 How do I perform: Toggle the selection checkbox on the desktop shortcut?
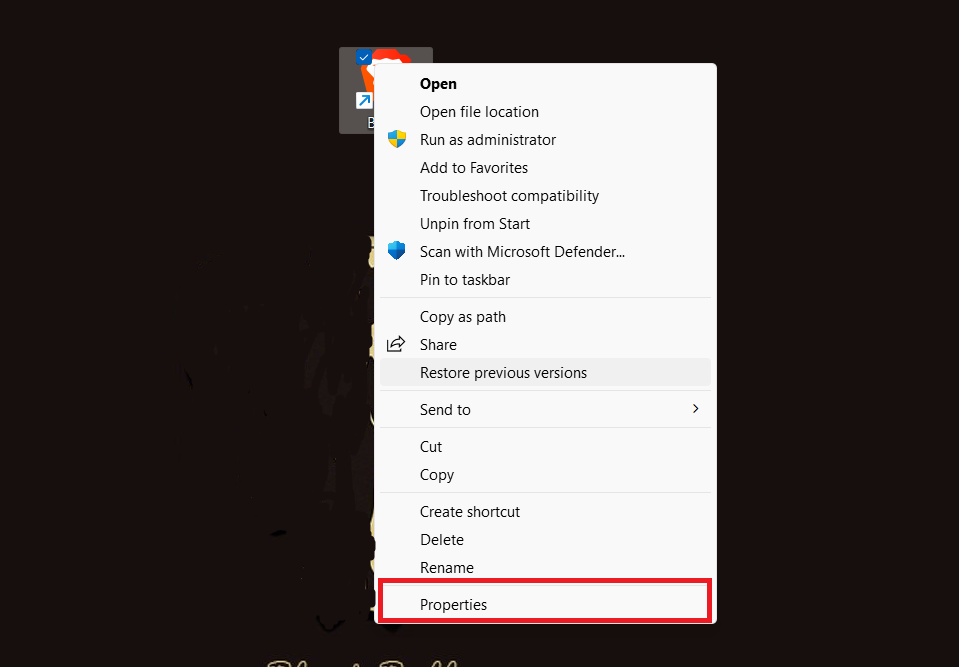tap(363, 57)
